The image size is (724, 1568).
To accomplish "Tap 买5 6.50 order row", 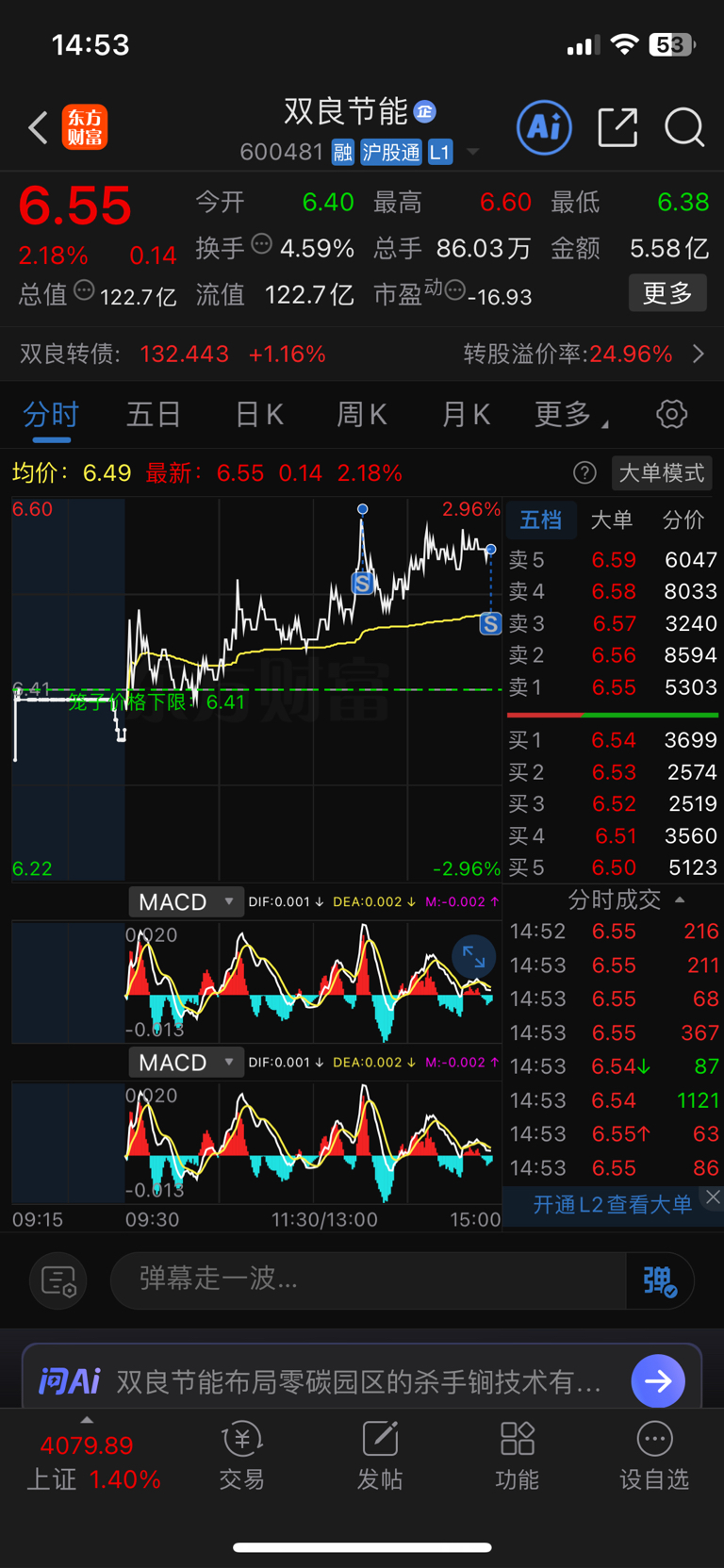I will [x=613, y=867].
